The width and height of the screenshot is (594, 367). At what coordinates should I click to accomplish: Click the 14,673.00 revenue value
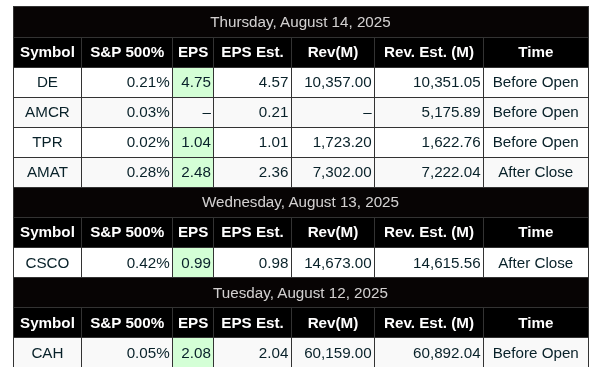[x=338, y=263]
